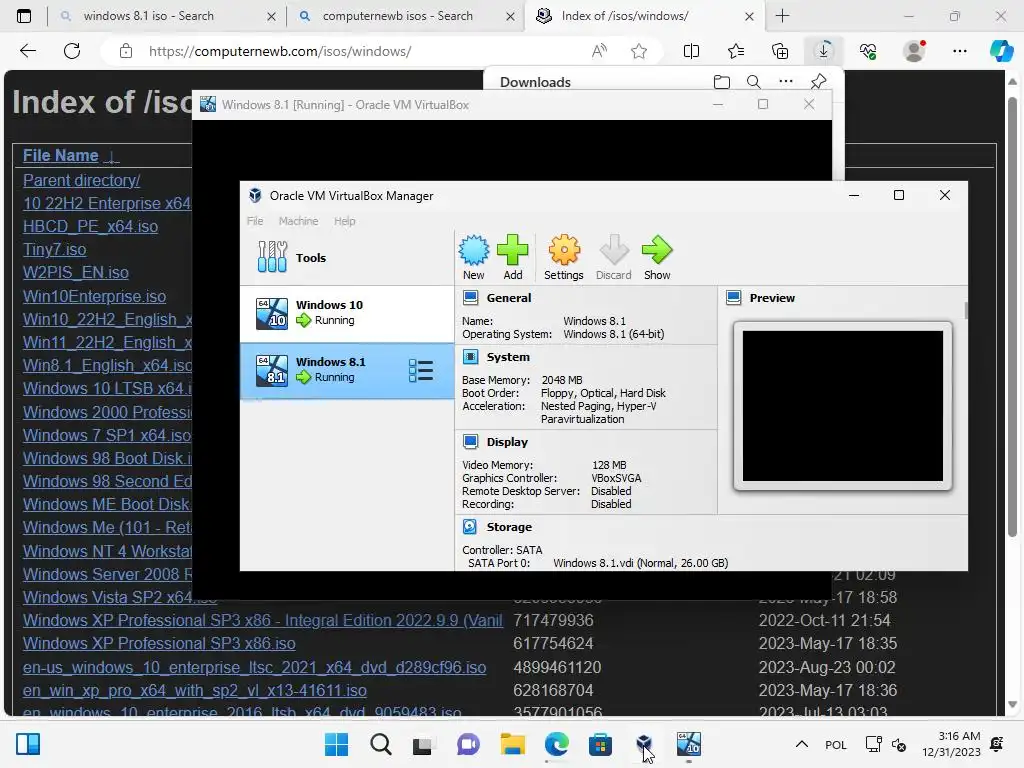This screenshot has height=768, width=1024.
Task: Click the Storage section header
Action: (x=509, y=527)
